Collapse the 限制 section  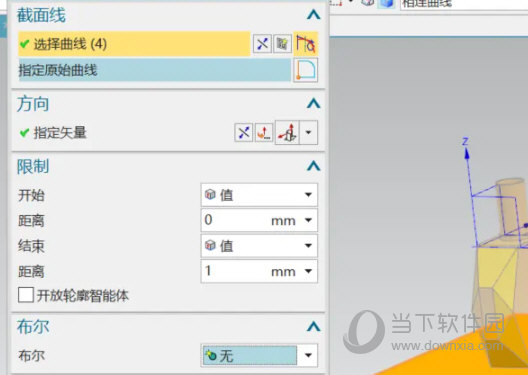314,166
